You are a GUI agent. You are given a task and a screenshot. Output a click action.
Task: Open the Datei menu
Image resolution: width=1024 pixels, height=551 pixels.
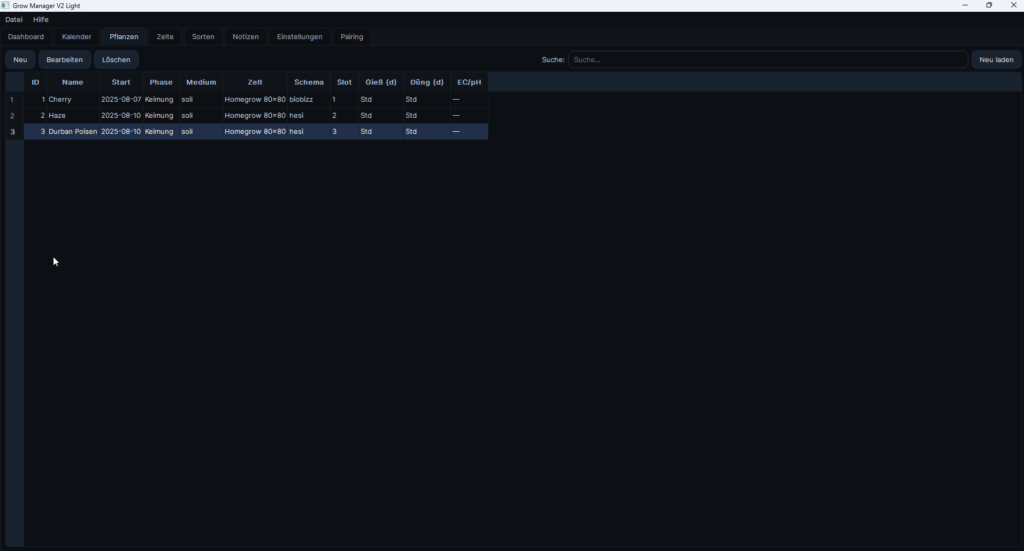pyautogui.click(x=14, y=19)
